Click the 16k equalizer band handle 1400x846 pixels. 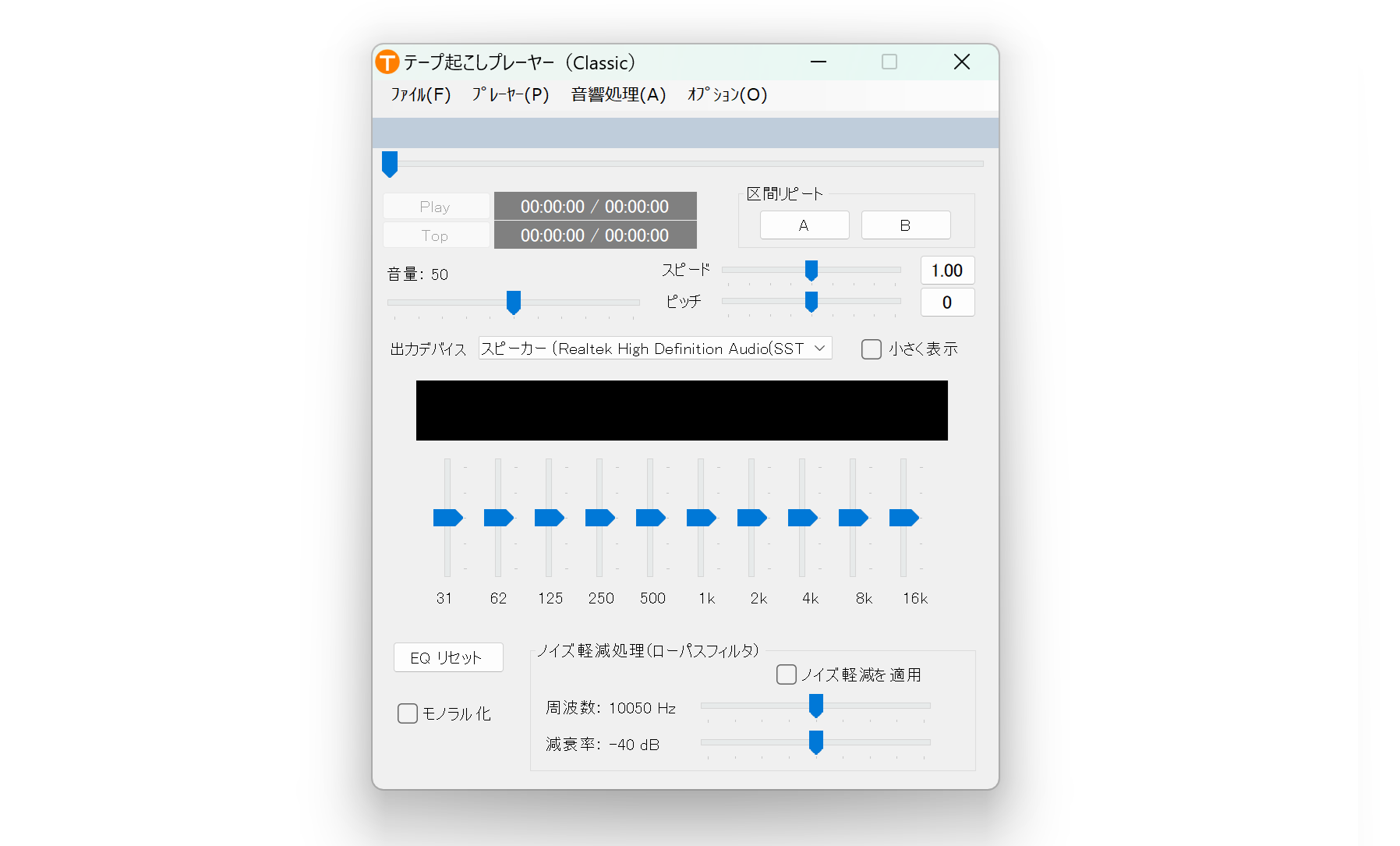[x=903, y=518]
